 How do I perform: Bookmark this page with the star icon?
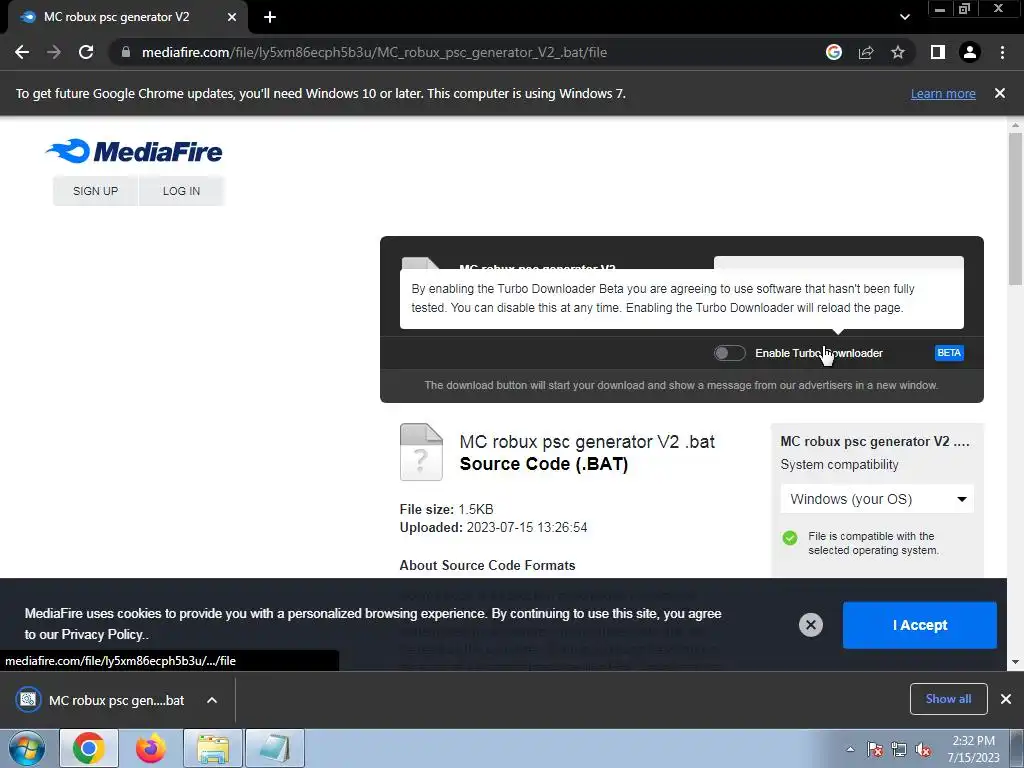click(898, 52)
